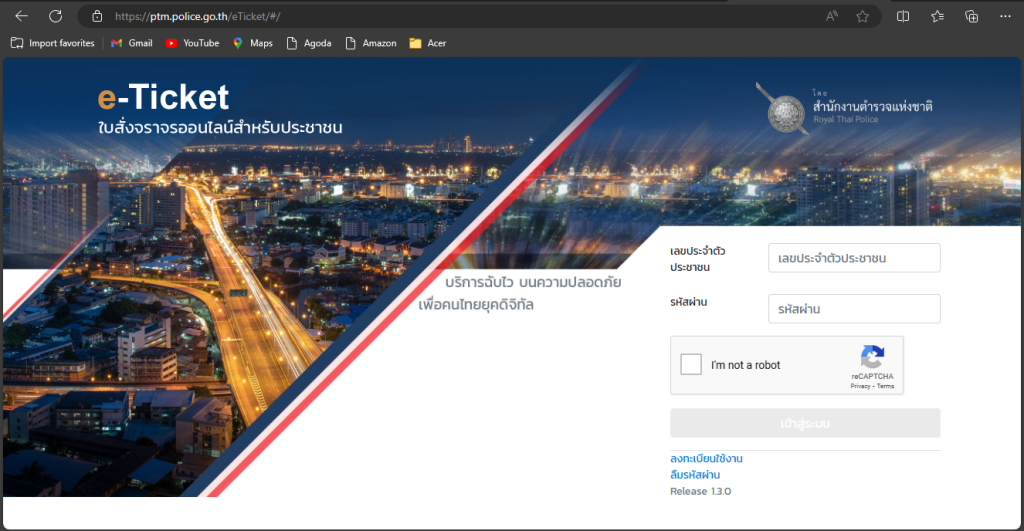Open the Gmail bookmark
Viewport: 1024px width, 531px height.
pyautogui.click(x=131, y=43)
